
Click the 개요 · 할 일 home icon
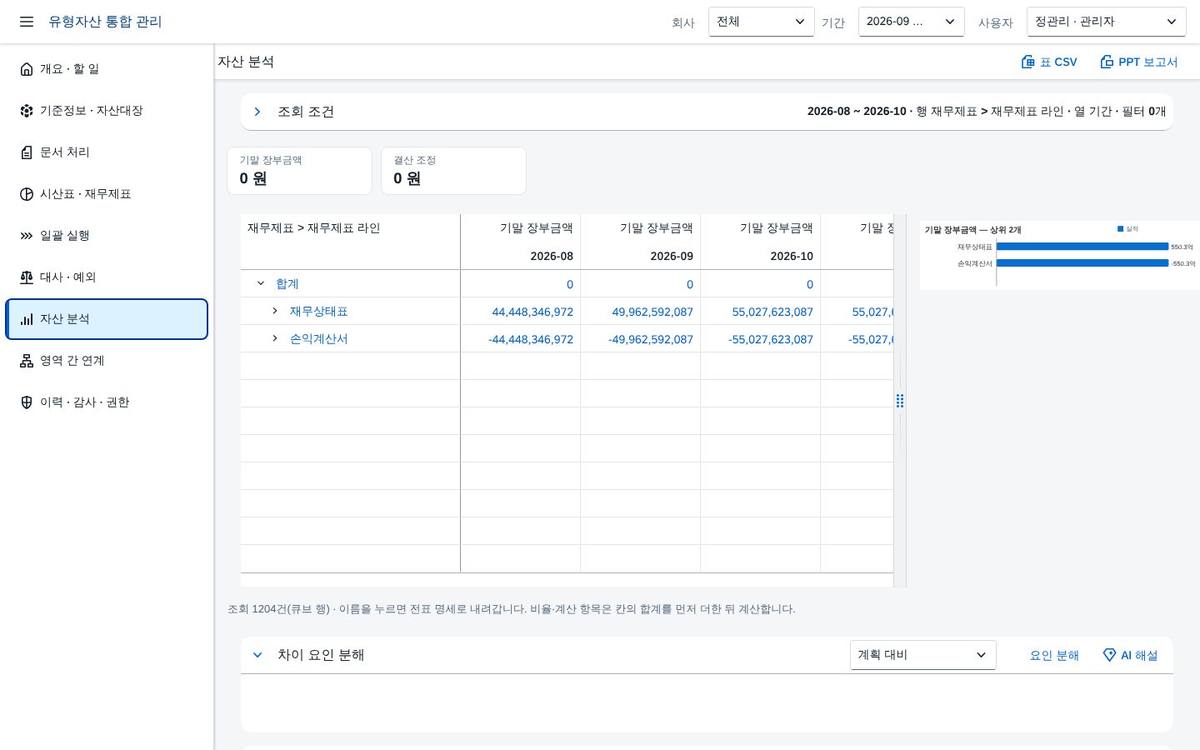point(26,69)
